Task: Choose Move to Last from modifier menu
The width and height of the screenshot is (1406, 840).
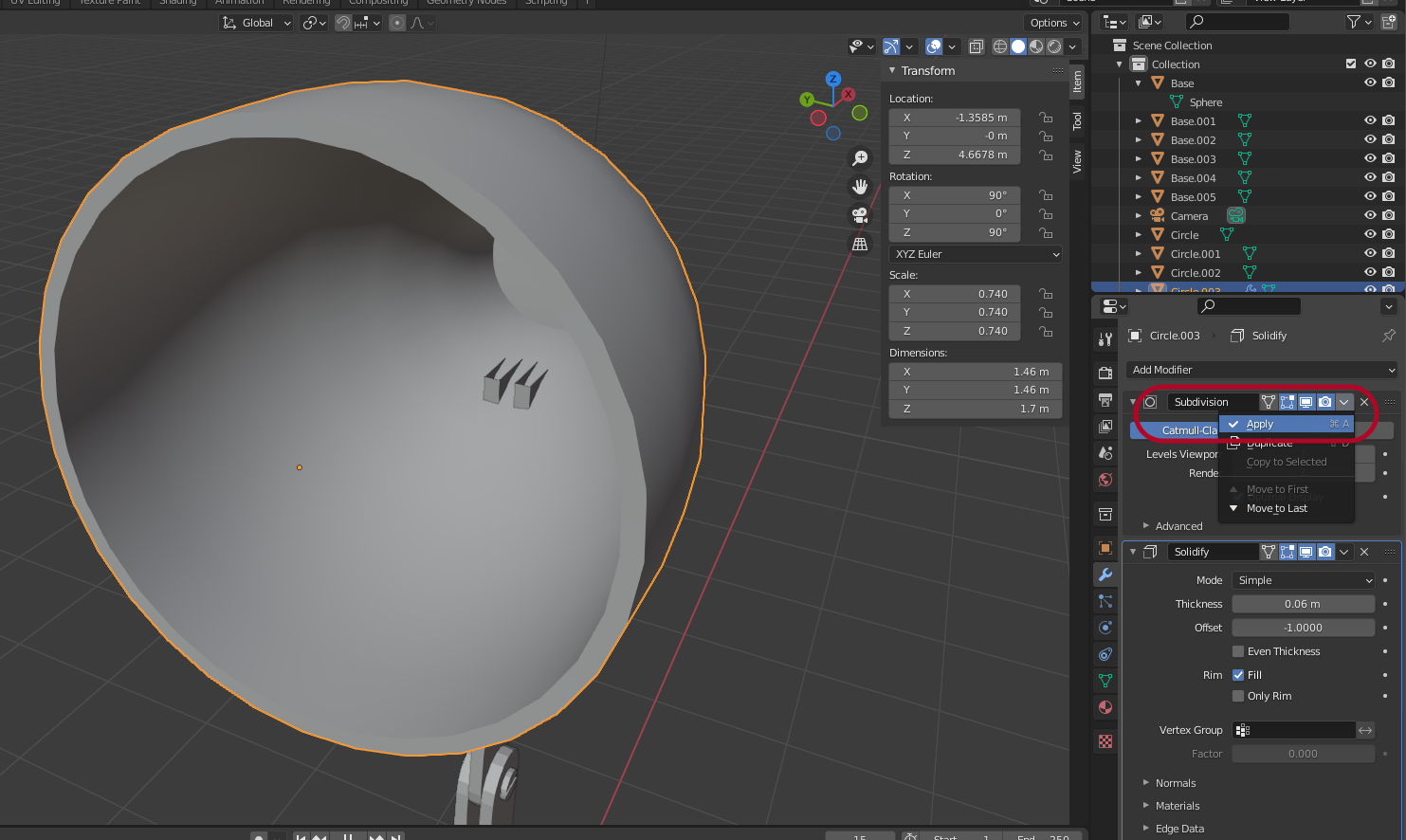Action: [1287, 508]
